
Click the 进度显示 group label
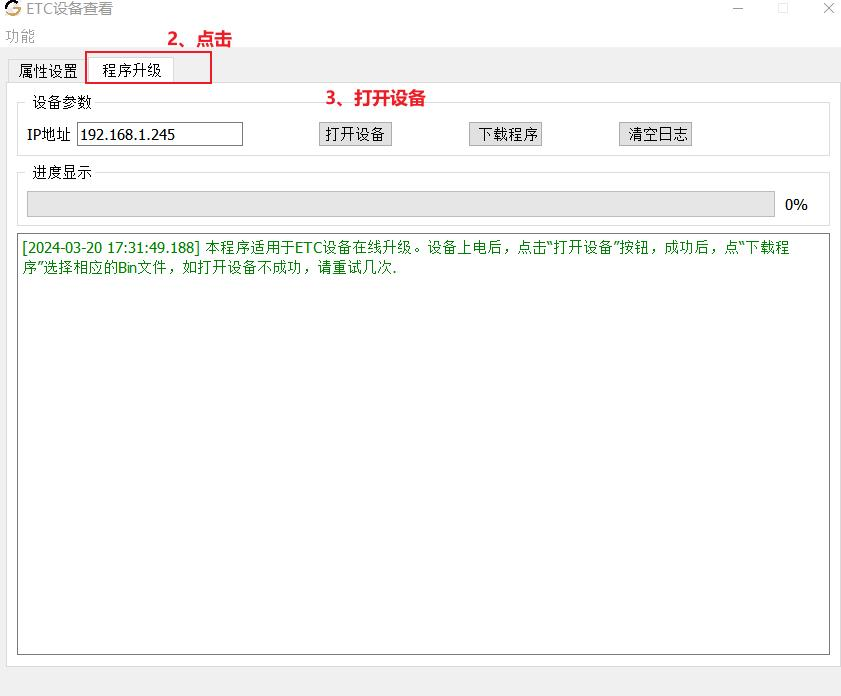point(62,172)
